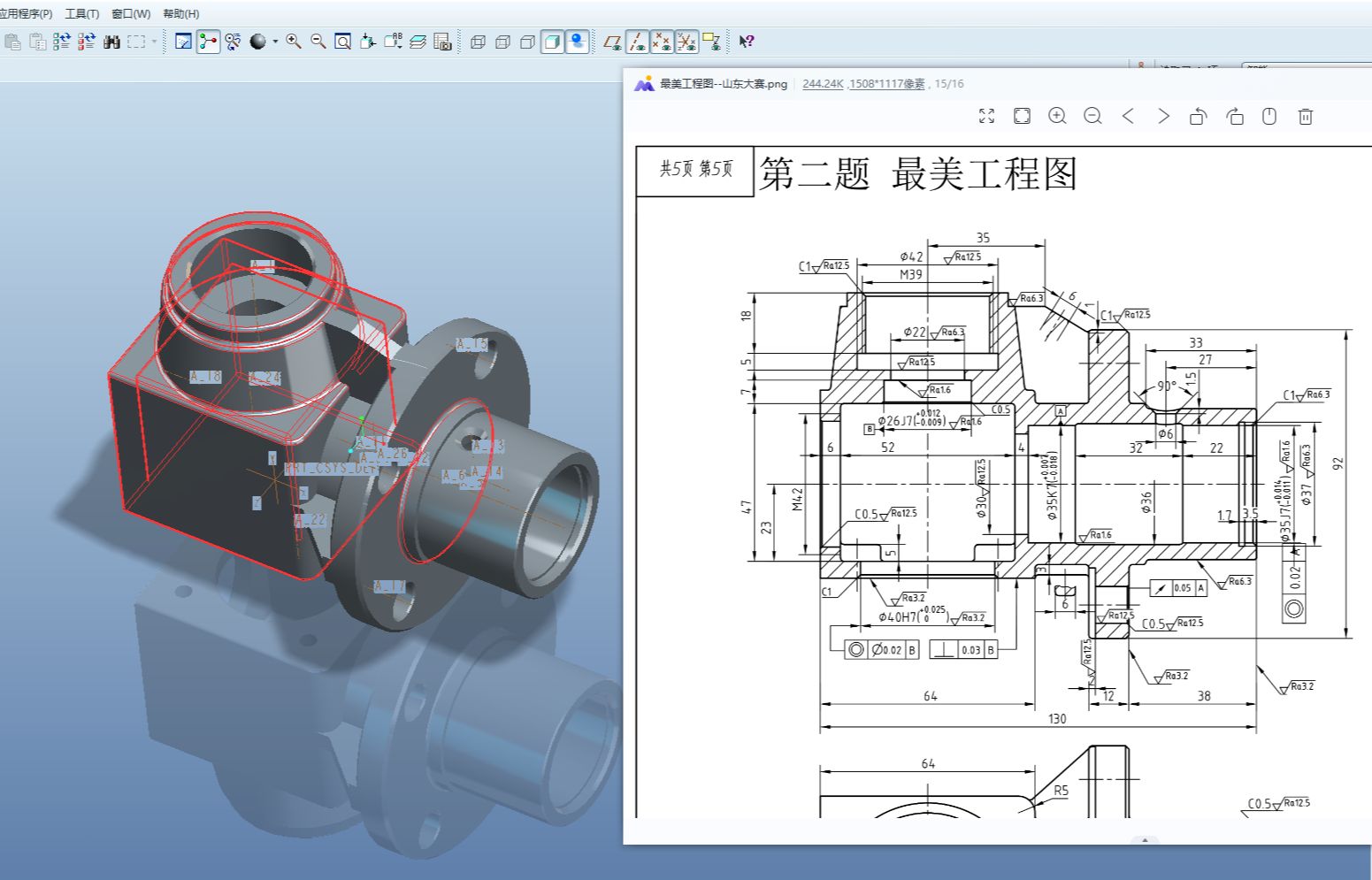Zoom in on the image in viewer
This screenshot has width=1372, height=880.
(x=1057, y=116)
